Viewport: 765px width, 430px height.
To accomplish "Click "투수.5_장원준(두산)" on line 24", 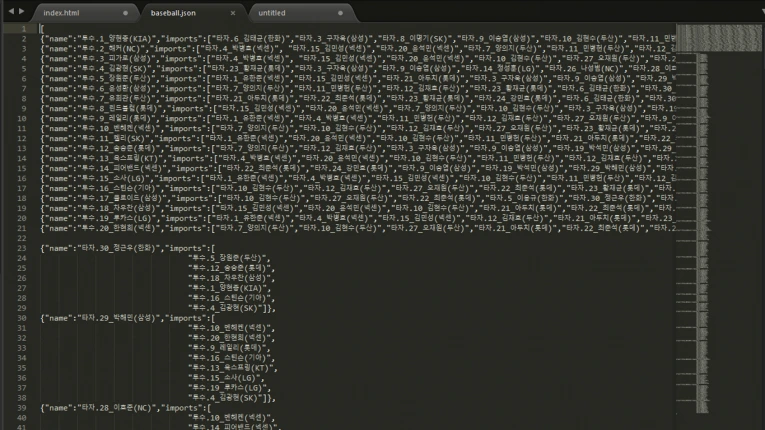I will tap(228, 258).
